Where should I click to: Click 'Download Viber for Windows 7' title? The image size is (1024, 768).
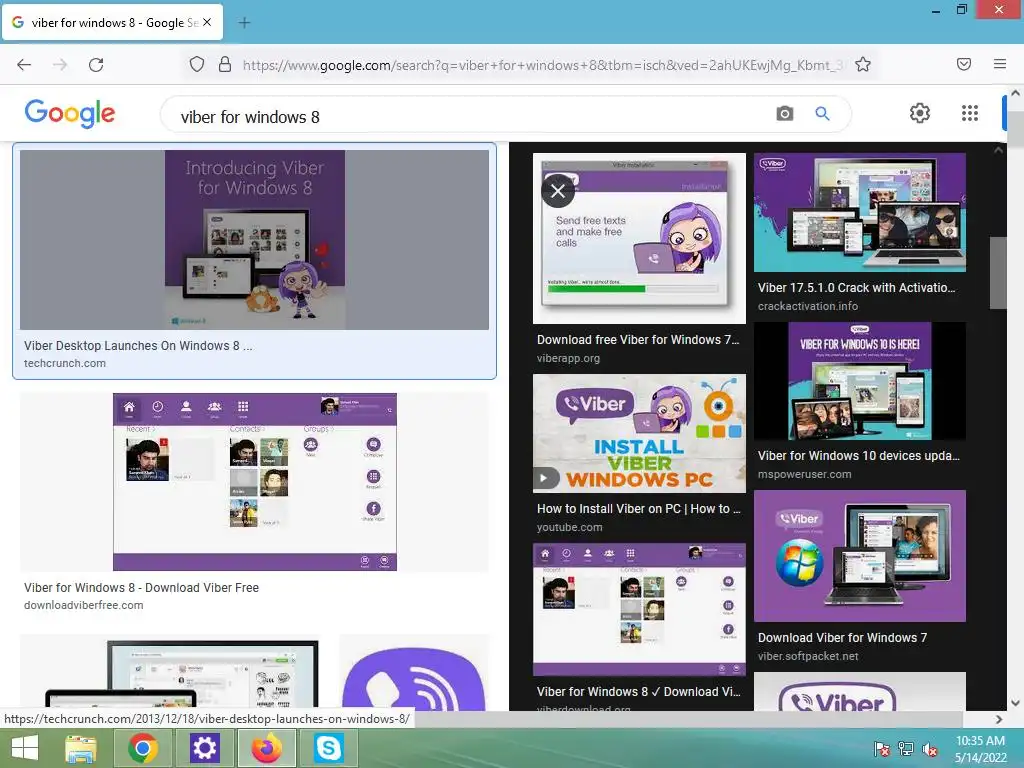[x=842, y=638]
